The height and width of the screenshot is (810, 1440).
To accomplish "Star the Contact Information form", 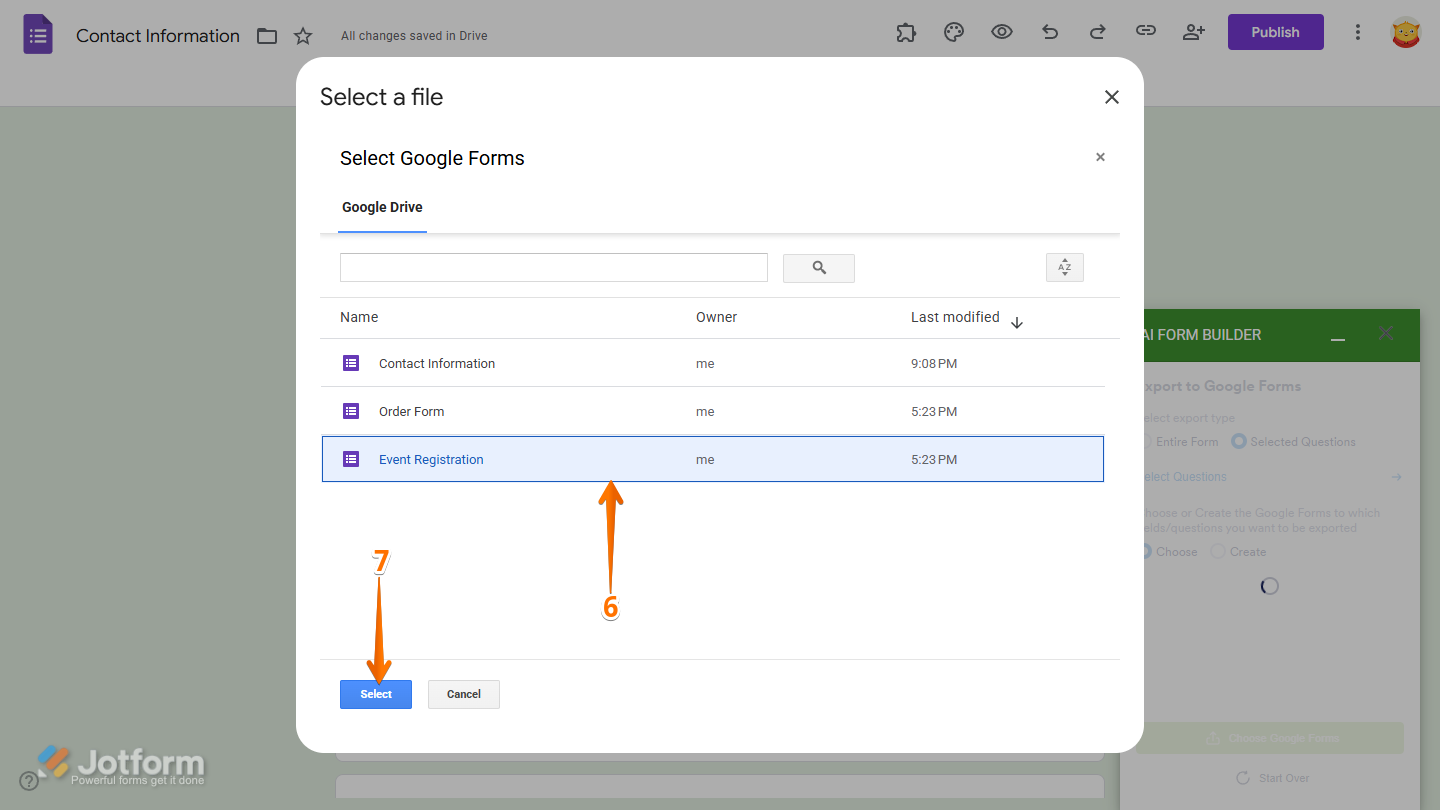I will [x=302, y=35].
